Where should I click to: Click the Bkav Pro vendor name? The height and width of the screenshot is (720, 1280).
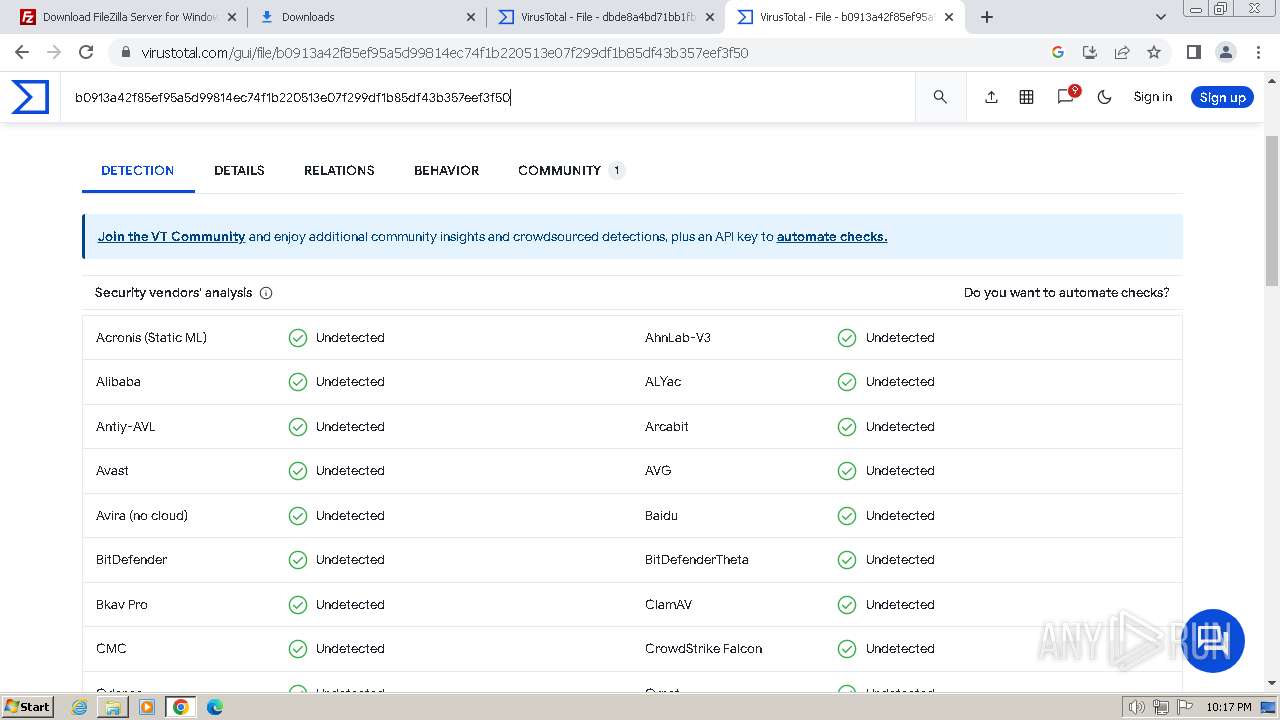(122, 605)
